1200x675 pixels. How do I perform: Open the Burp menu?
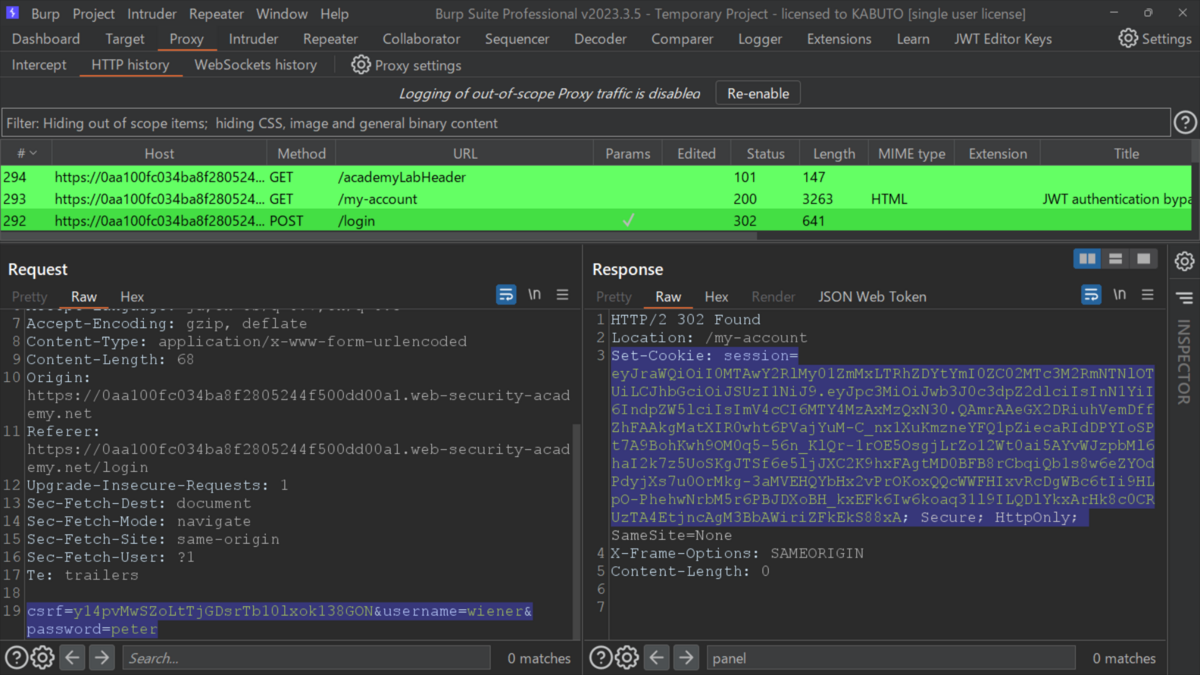[45, 14]
